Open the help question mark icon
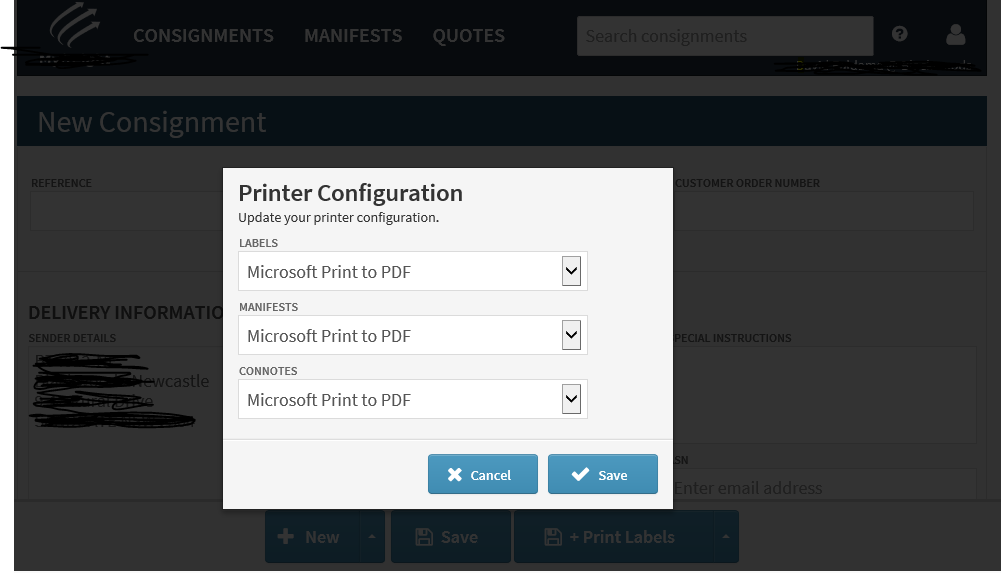 click(900, 34)
